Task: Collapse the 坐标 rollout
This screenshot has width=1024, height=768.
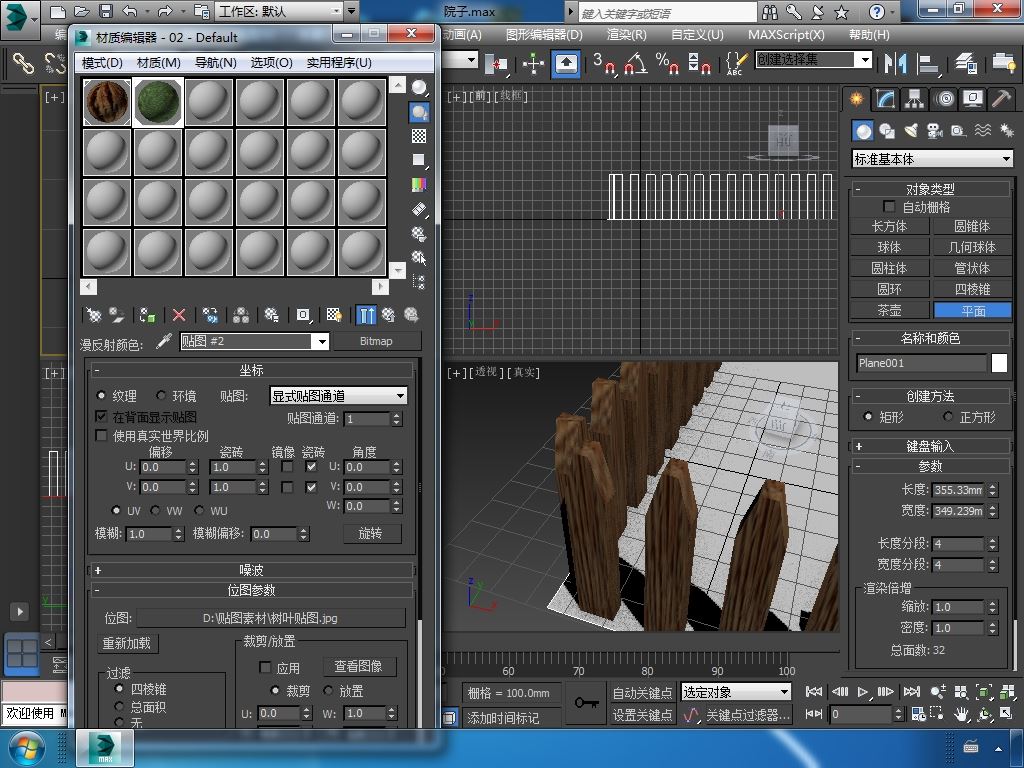Action: click(x=251, y=370)
